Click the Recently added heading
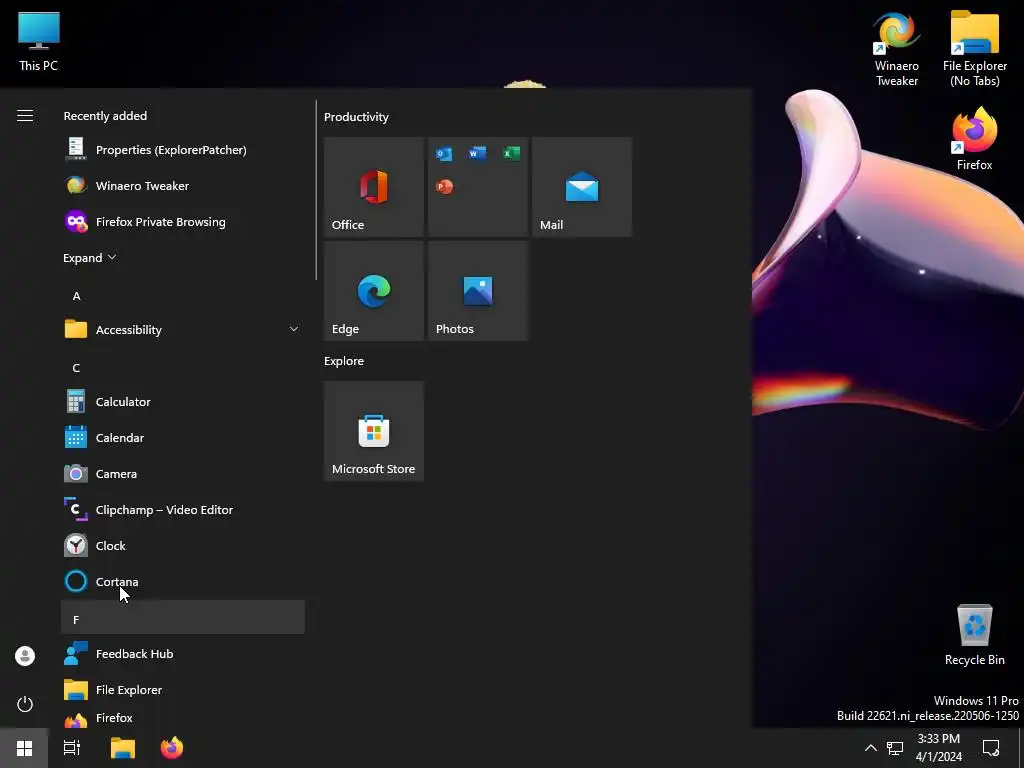This screenshot has width=1024, height=768. click(105, 116)
